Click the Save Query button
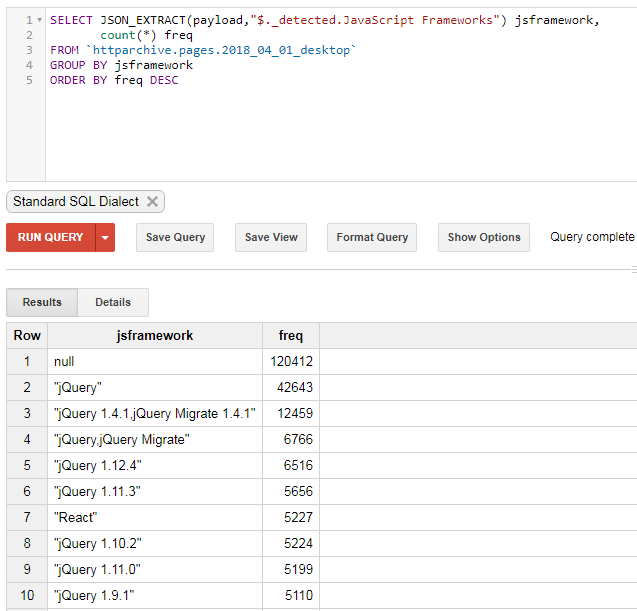The height and width of the screenshot is (611, 637). tap(175, 237)
